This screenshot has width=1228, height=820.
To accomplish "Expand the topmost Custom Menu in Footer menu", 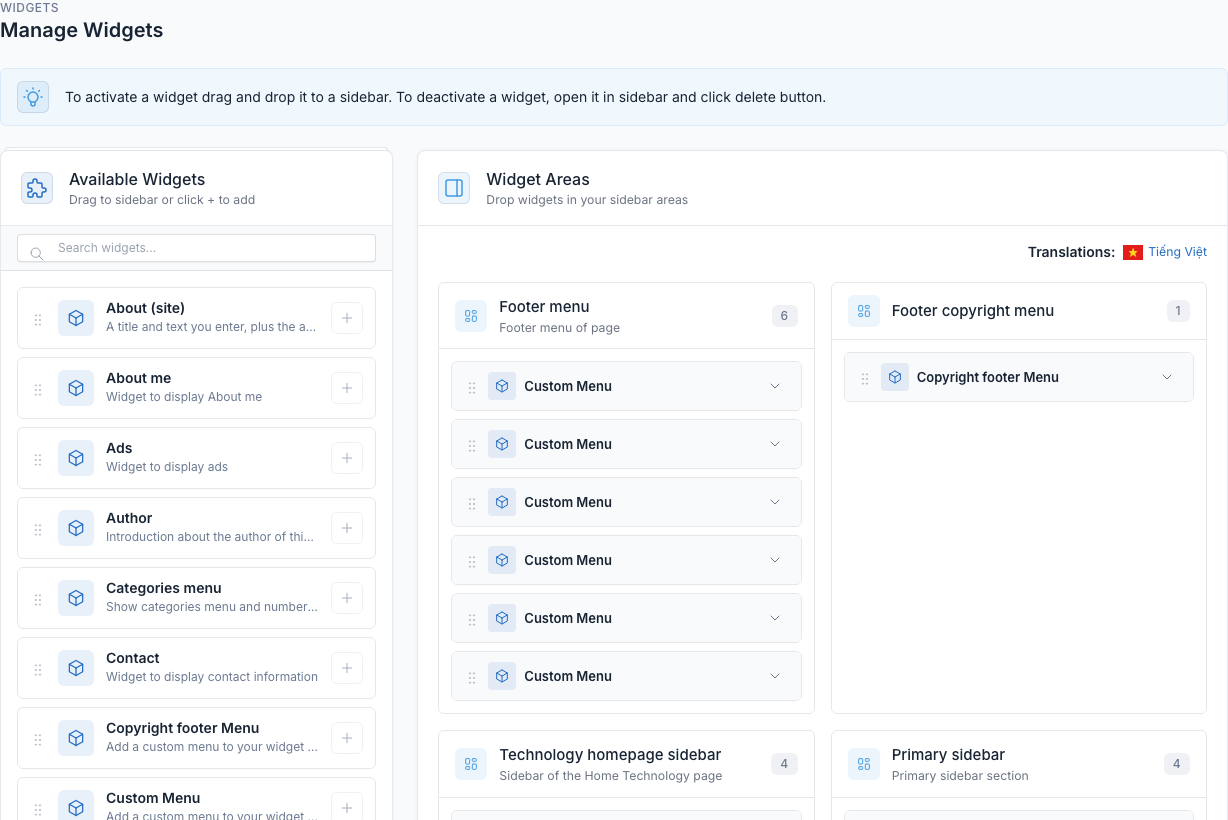I will 775,386.
